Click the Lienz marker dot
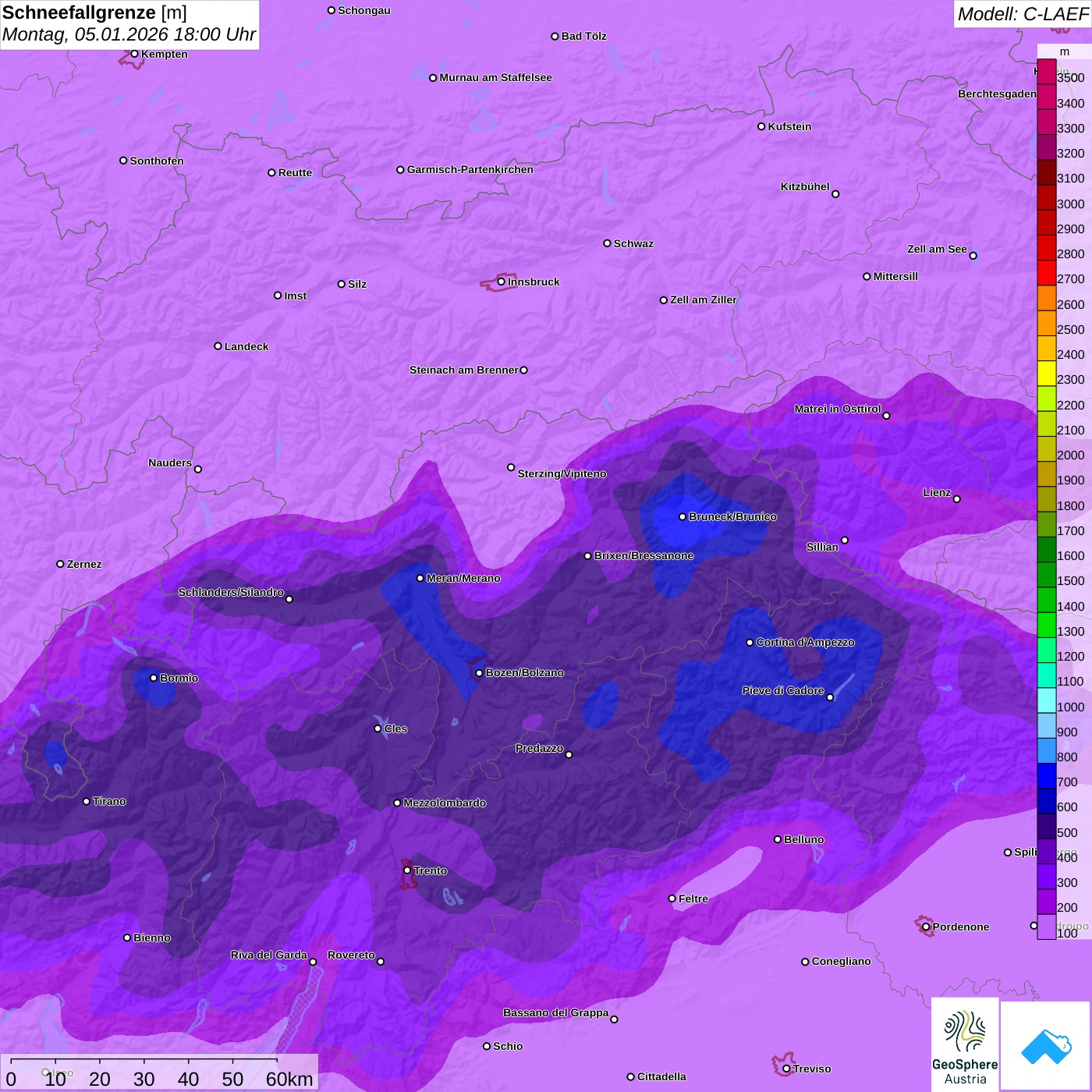The image size is (1092, 1092). pos(957,499)
